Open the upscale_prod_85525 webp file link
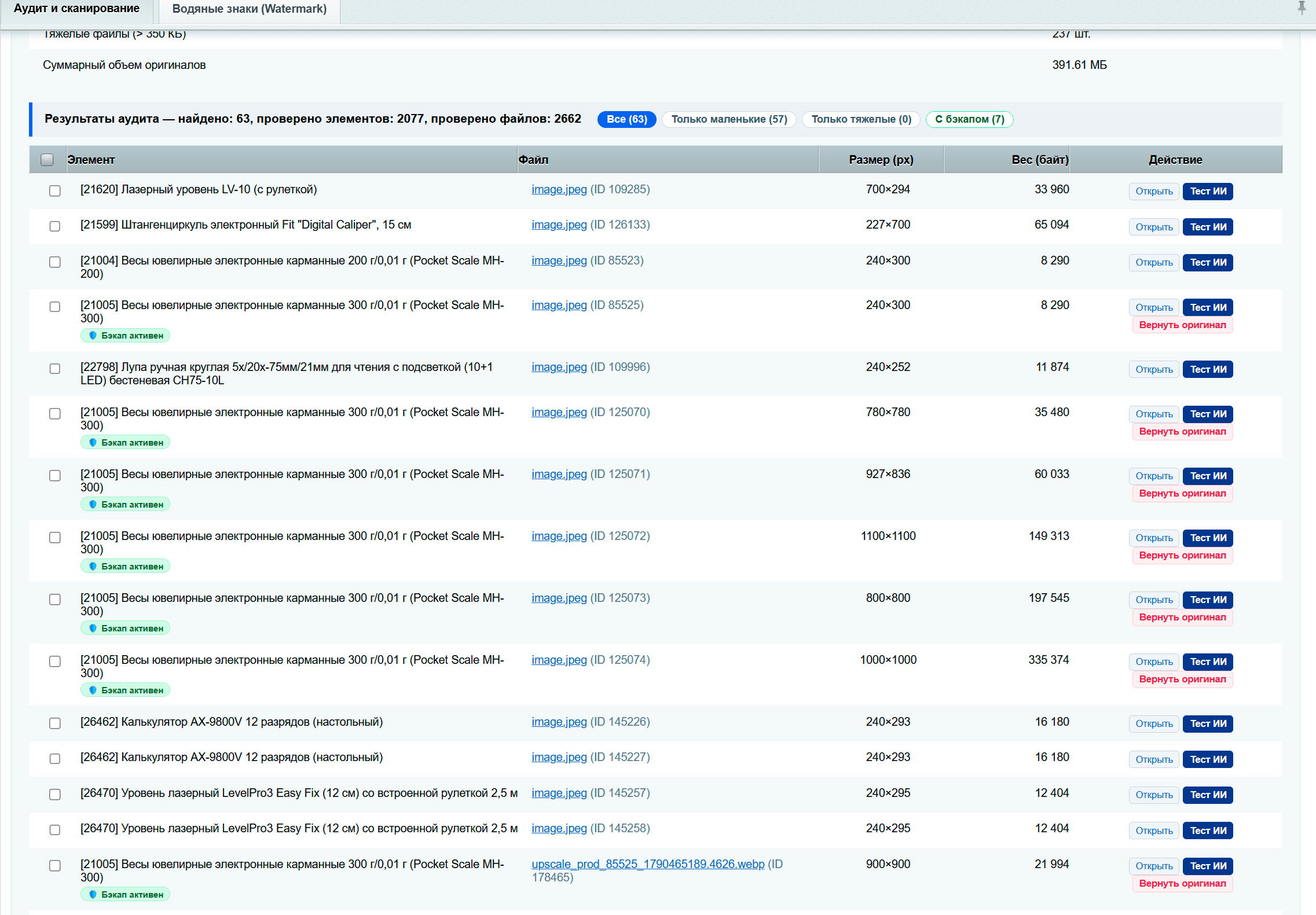The height and width of the screenshot is (915, 1316). [x=648, y=864]
